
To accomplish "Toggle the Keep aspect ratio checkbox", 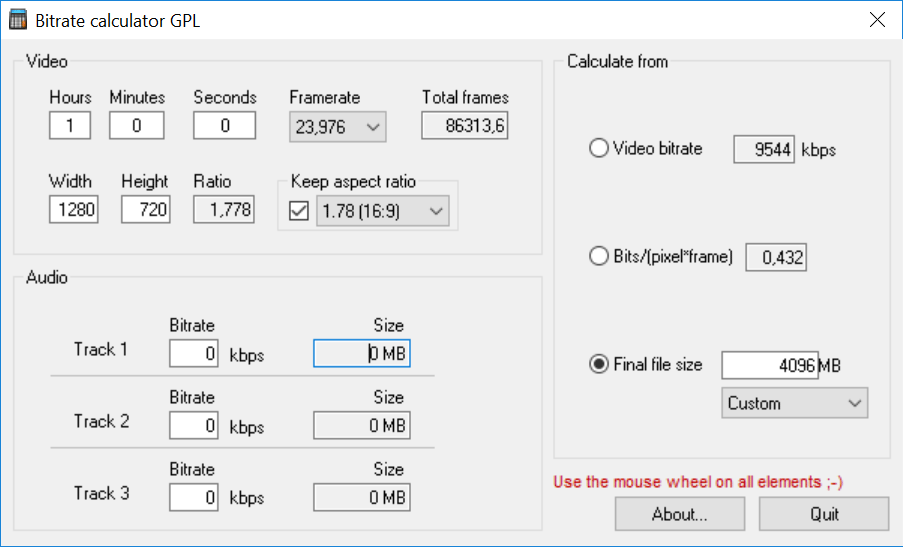I will (x=298, y=211).
